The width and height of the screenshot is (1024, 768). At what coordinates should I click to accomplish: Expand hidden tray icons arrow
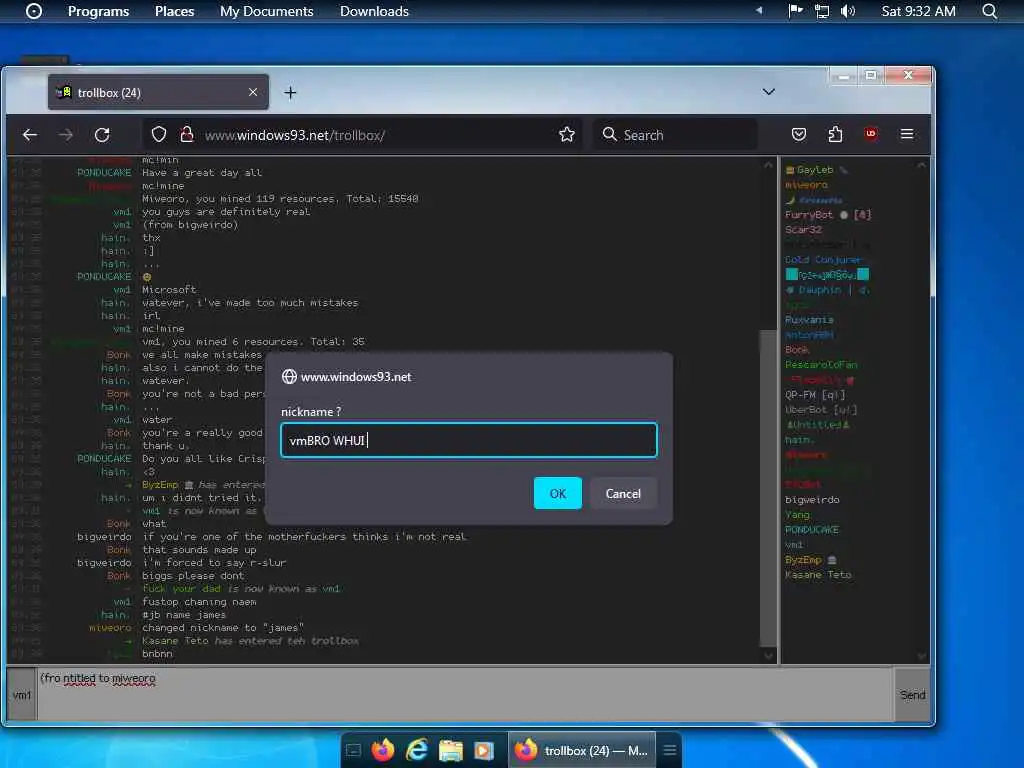(x=759, y=10)
